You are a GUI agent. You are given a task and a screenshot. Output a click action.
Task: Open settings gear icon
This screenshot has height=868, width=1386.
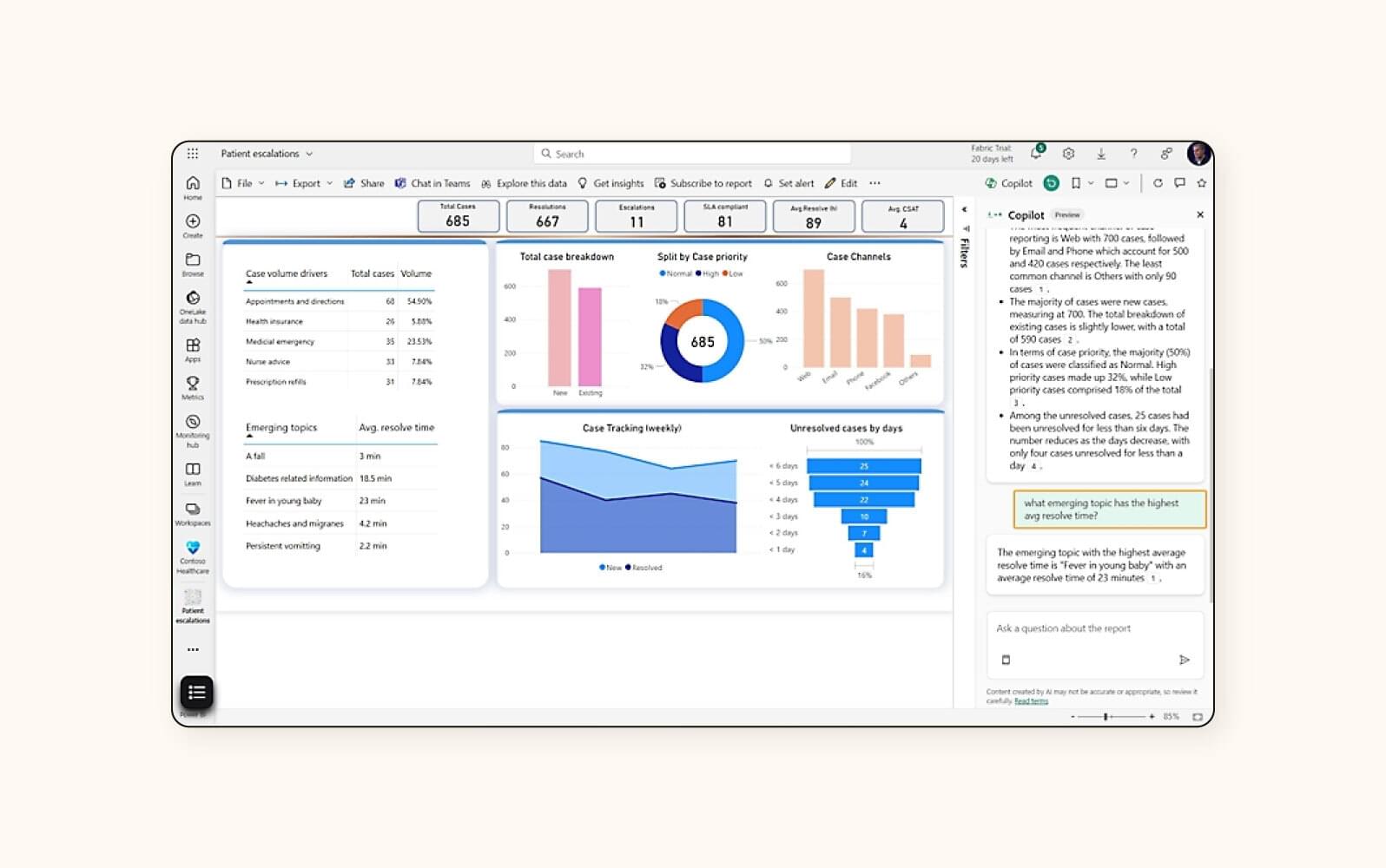click(x=1068, y=154)
